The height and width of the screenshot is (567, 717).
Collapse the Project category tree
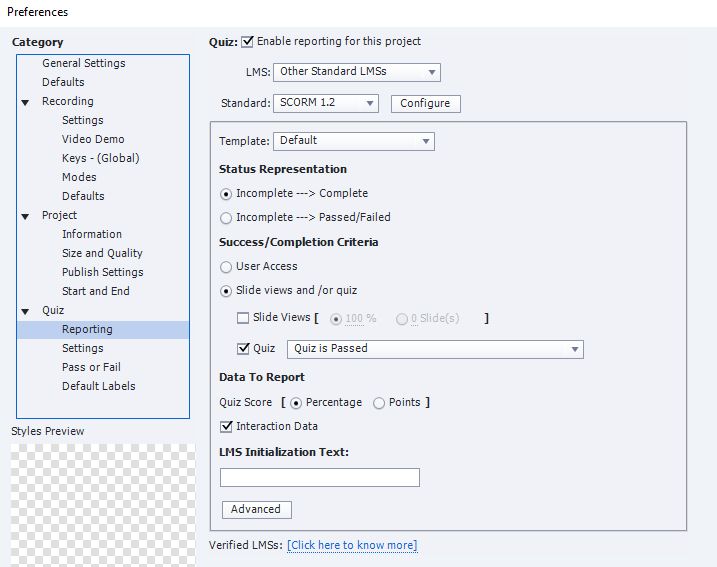pos(25,216)
